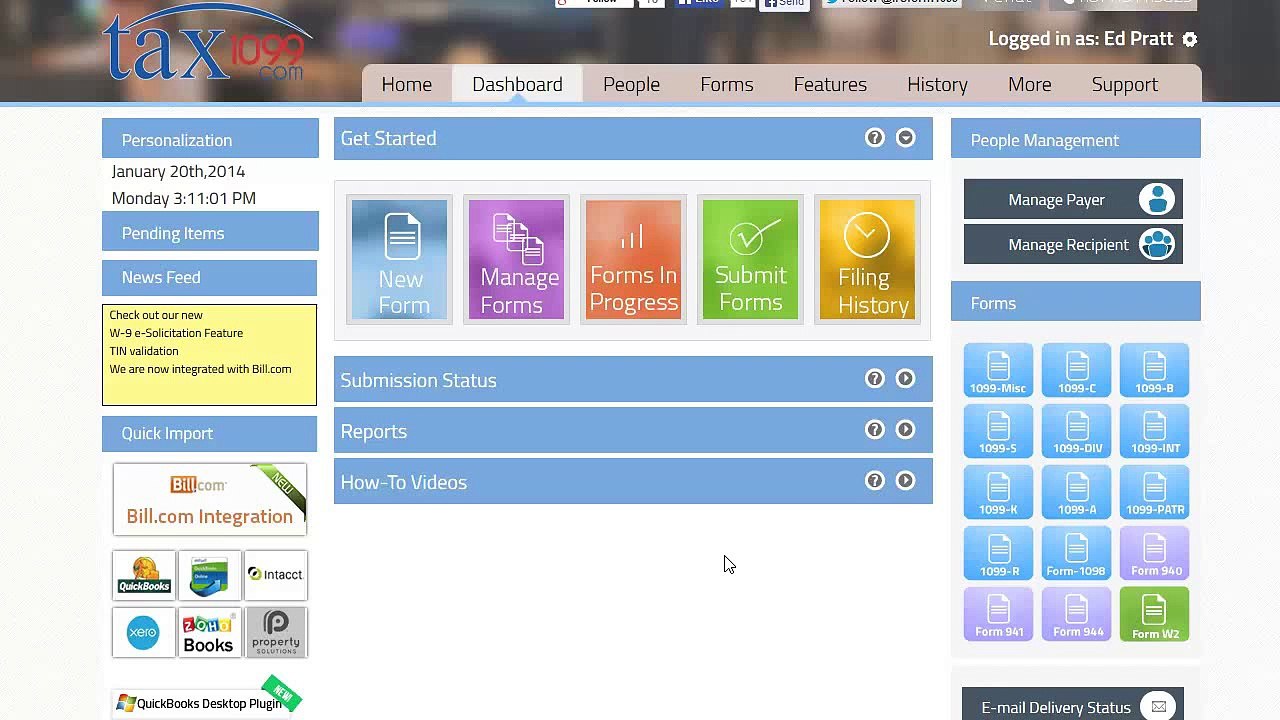The image size is (1280, 720).
Task: Show help for Get Started section
Action: (x=875, y=138)
